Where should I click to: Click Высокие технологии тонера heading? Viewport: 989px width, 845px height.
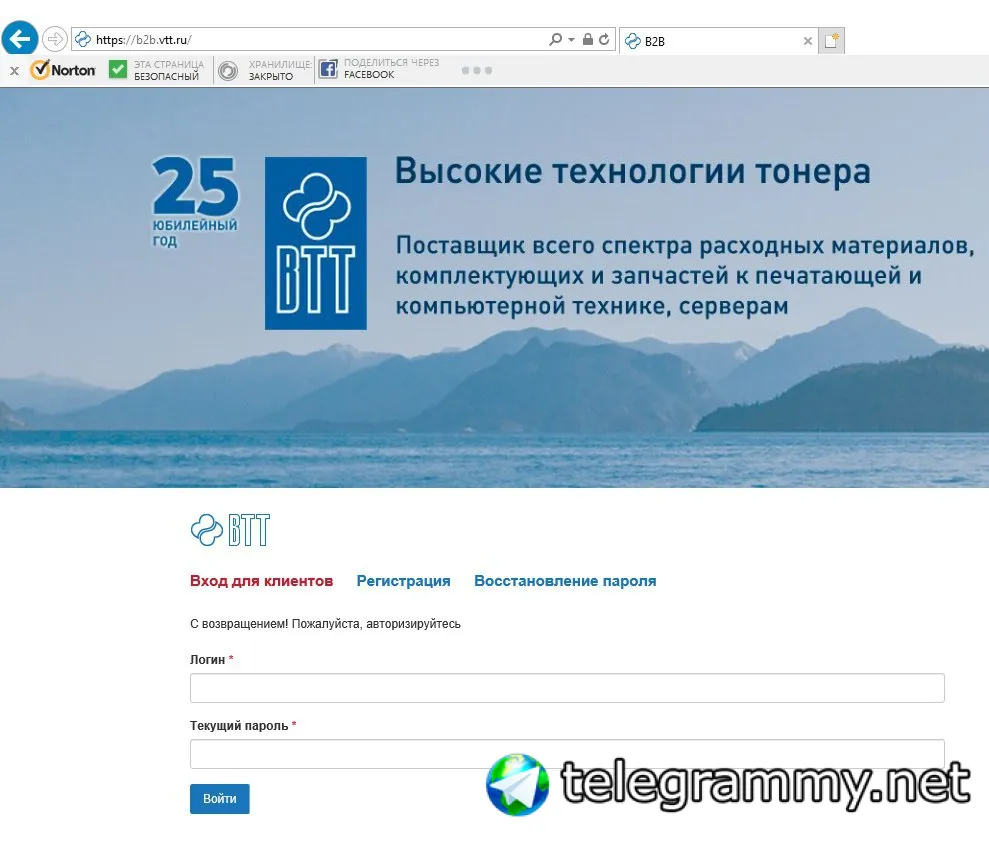[x=633, y=172]
